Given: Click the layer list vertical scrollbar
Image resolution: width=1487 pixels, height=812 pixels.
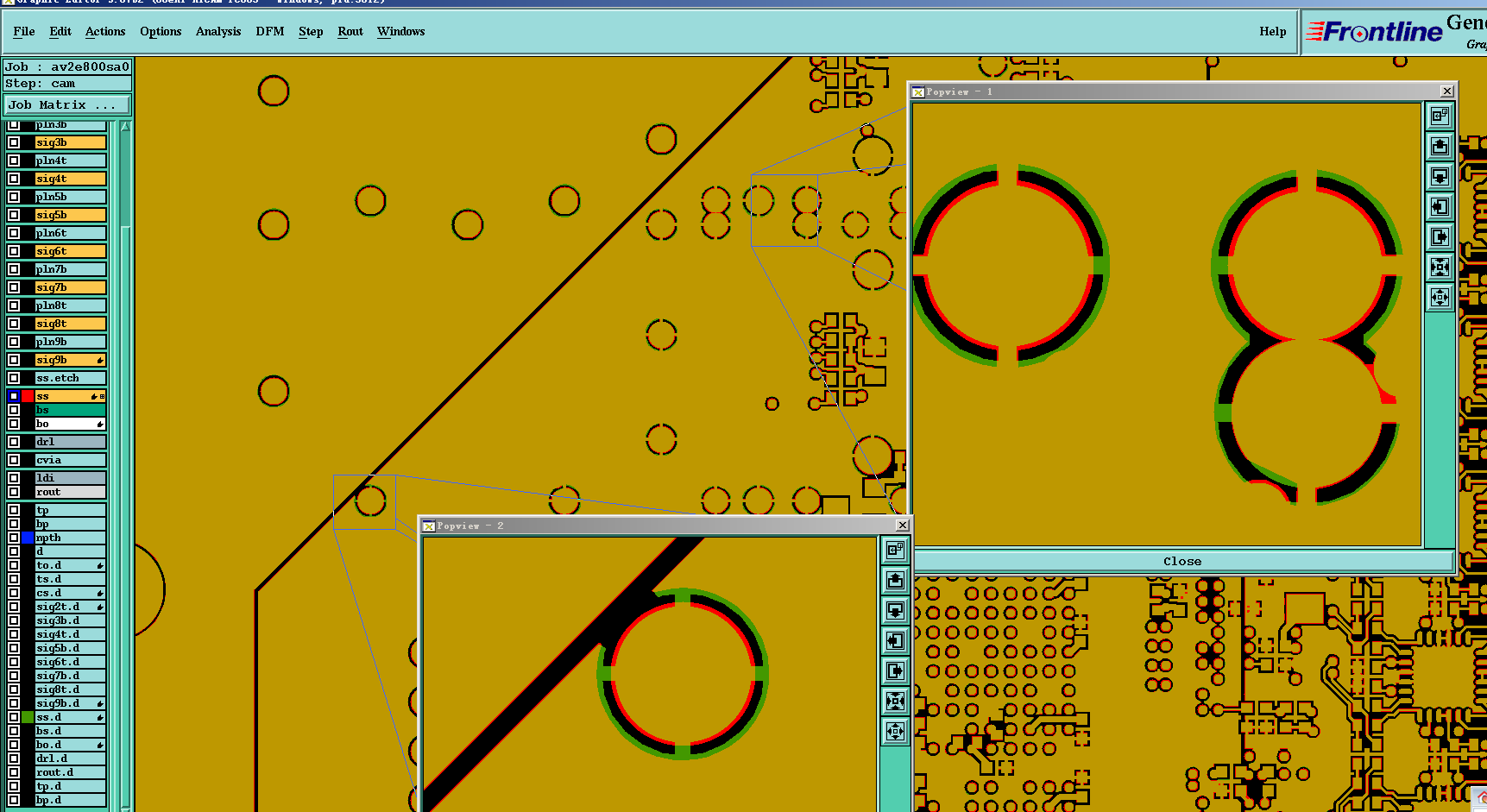Looking at the screenshot, I should (x=126, y=466).
